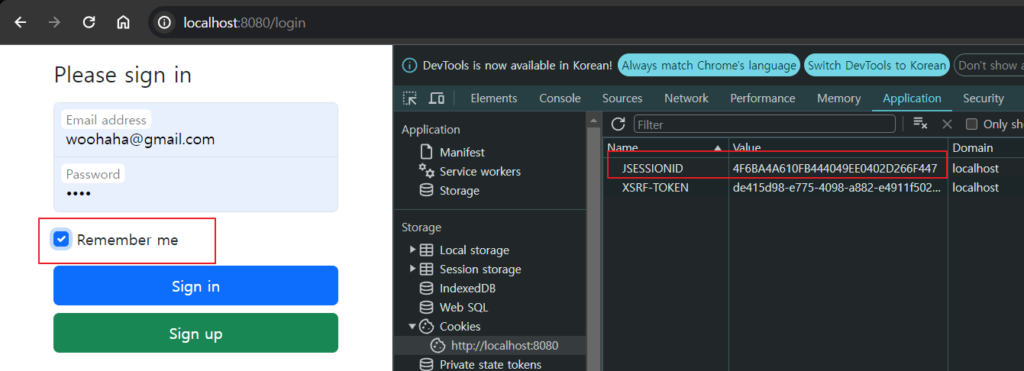Switch to the Performance tab
This screenshot has width=1024, height=371.
click(763, 99)
